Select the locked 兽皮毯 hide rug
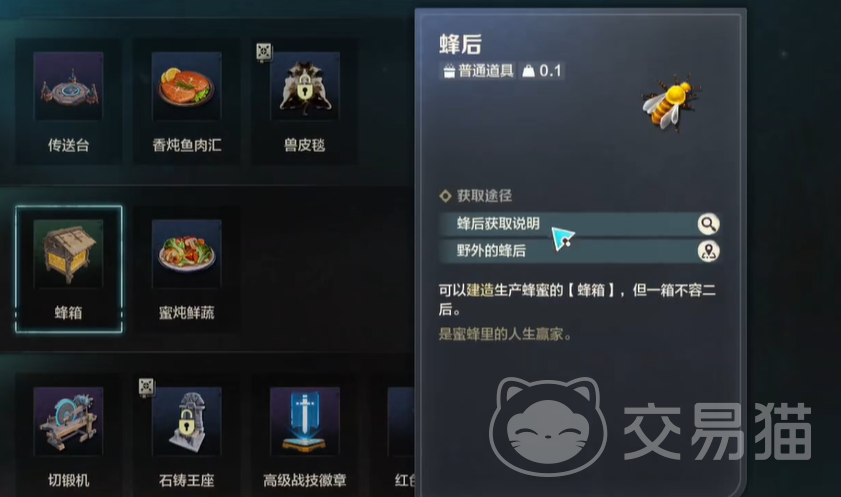The image size is (841, 497). (x=304, y=101)
